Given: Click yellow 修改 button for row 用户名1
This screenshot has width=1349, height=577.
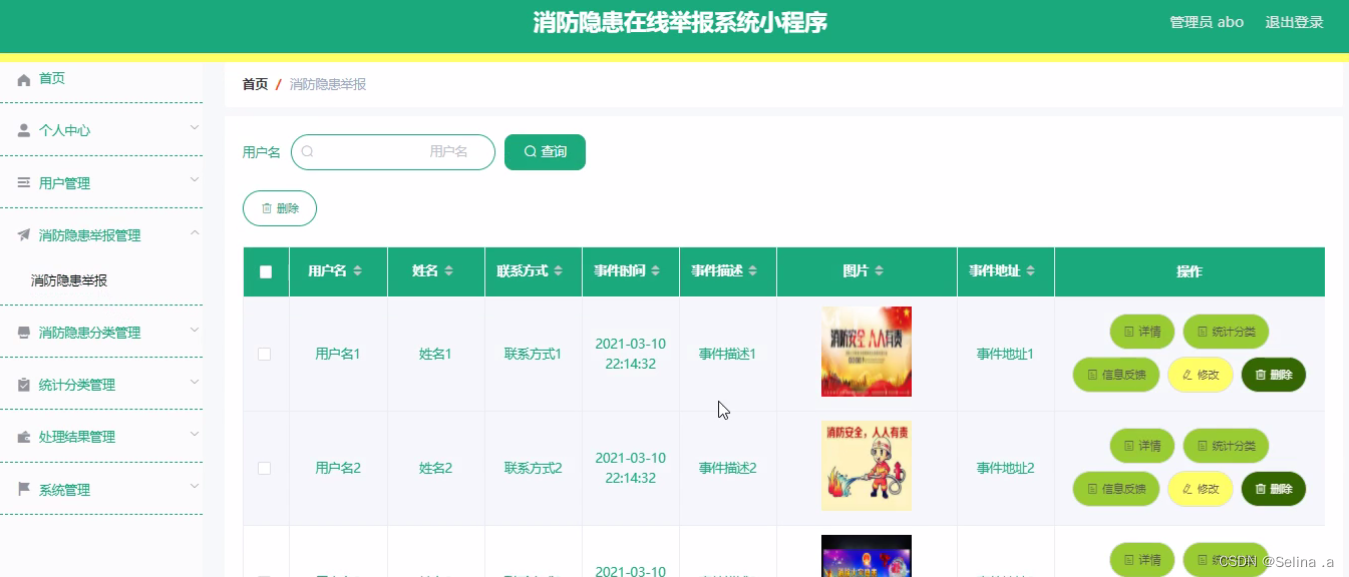Looking at the screenshot, I should click(x=1200, y=375).
